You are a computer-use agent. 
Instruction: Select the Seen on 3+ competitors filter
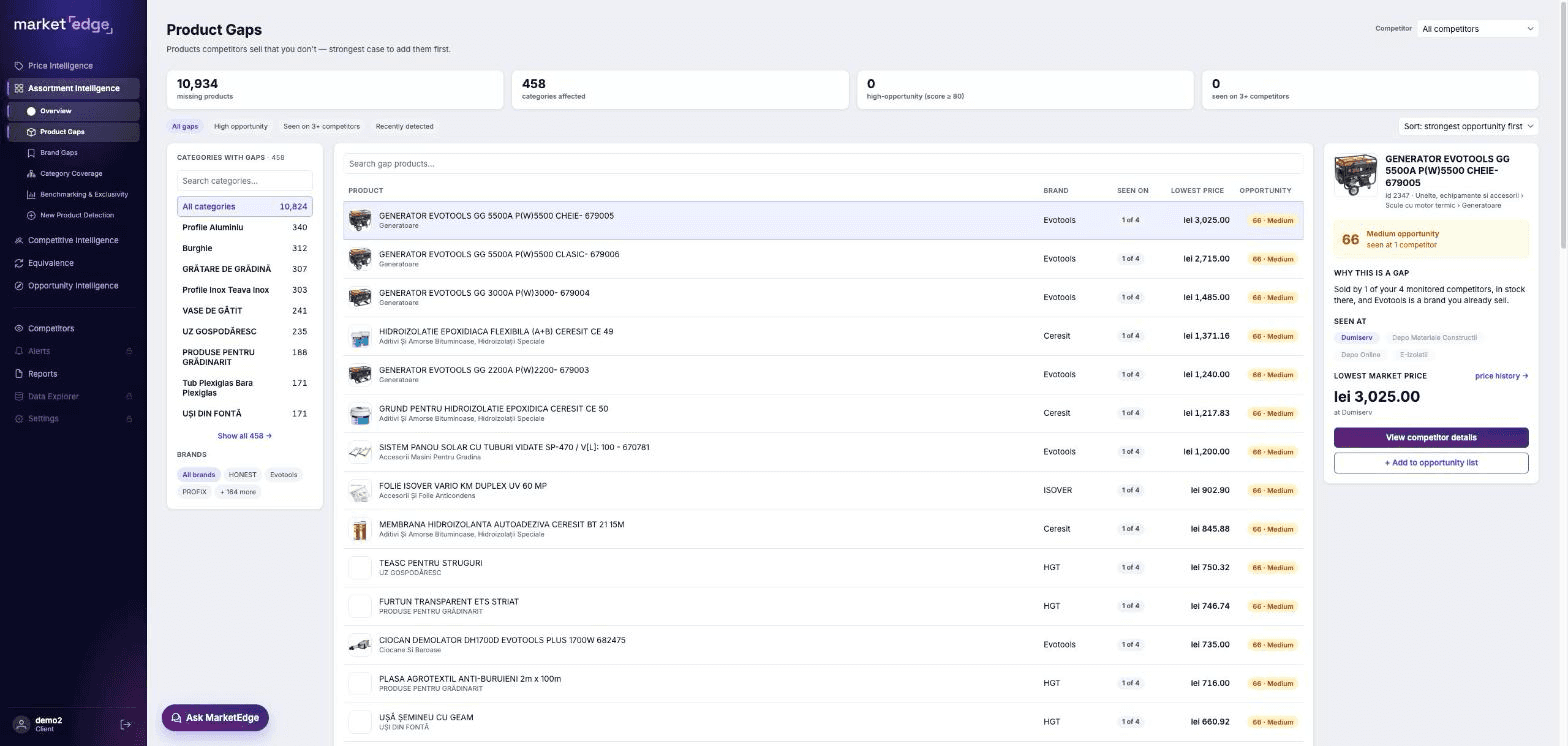tap(321, 127)
